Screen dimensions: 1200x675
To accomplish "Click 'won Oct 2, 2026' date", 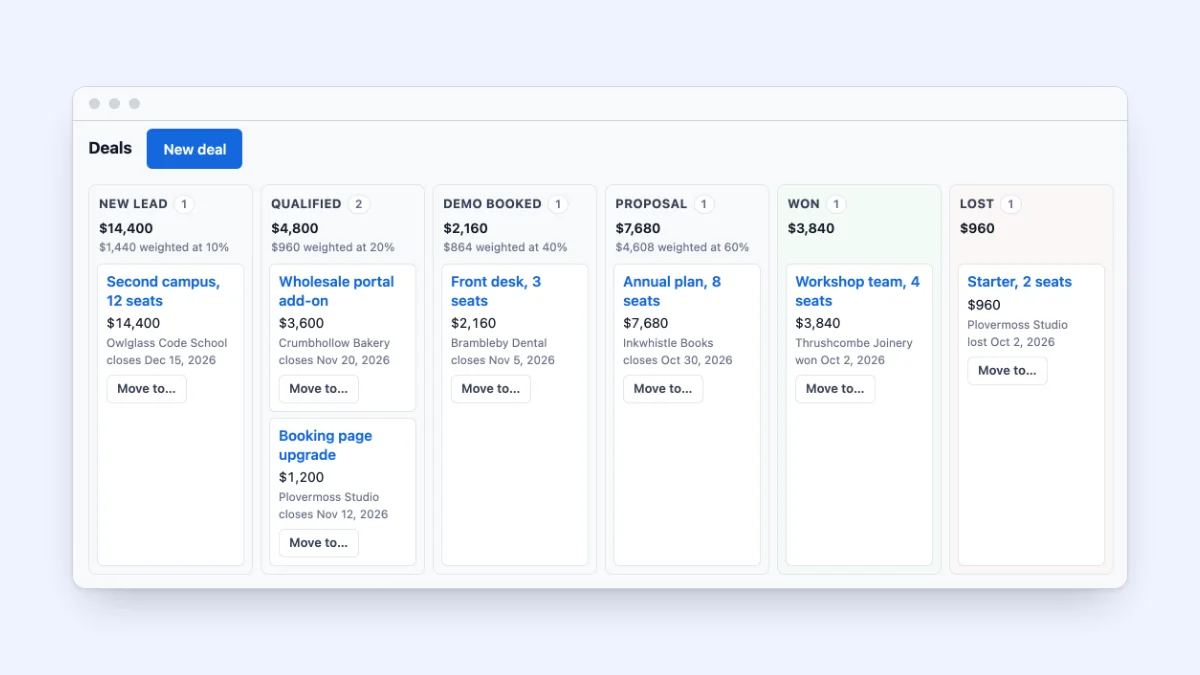I will (x=840, y=360).
